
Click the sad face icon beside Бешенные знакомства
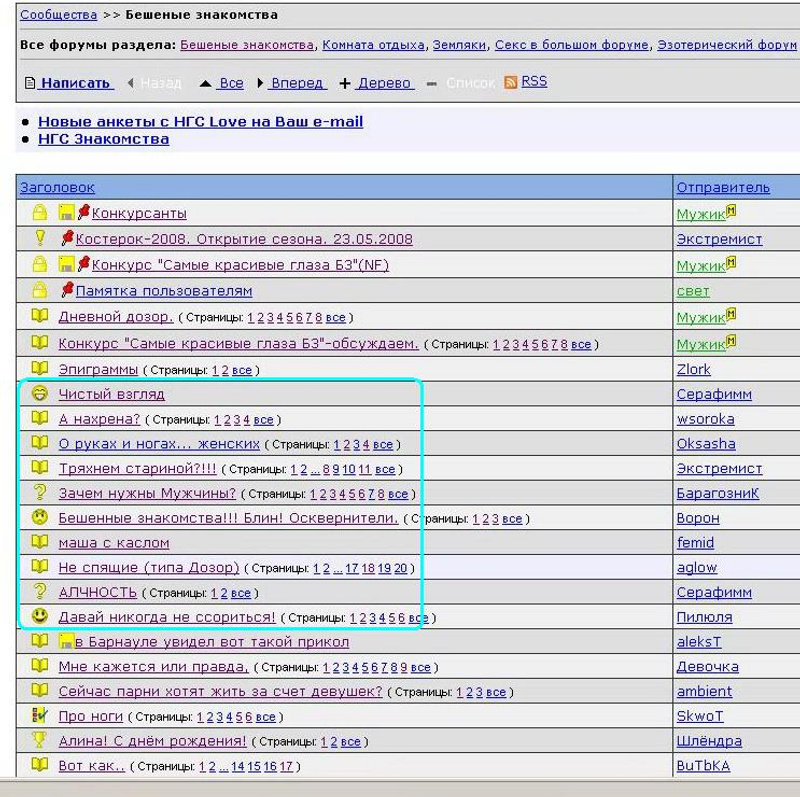pos(40,518)
